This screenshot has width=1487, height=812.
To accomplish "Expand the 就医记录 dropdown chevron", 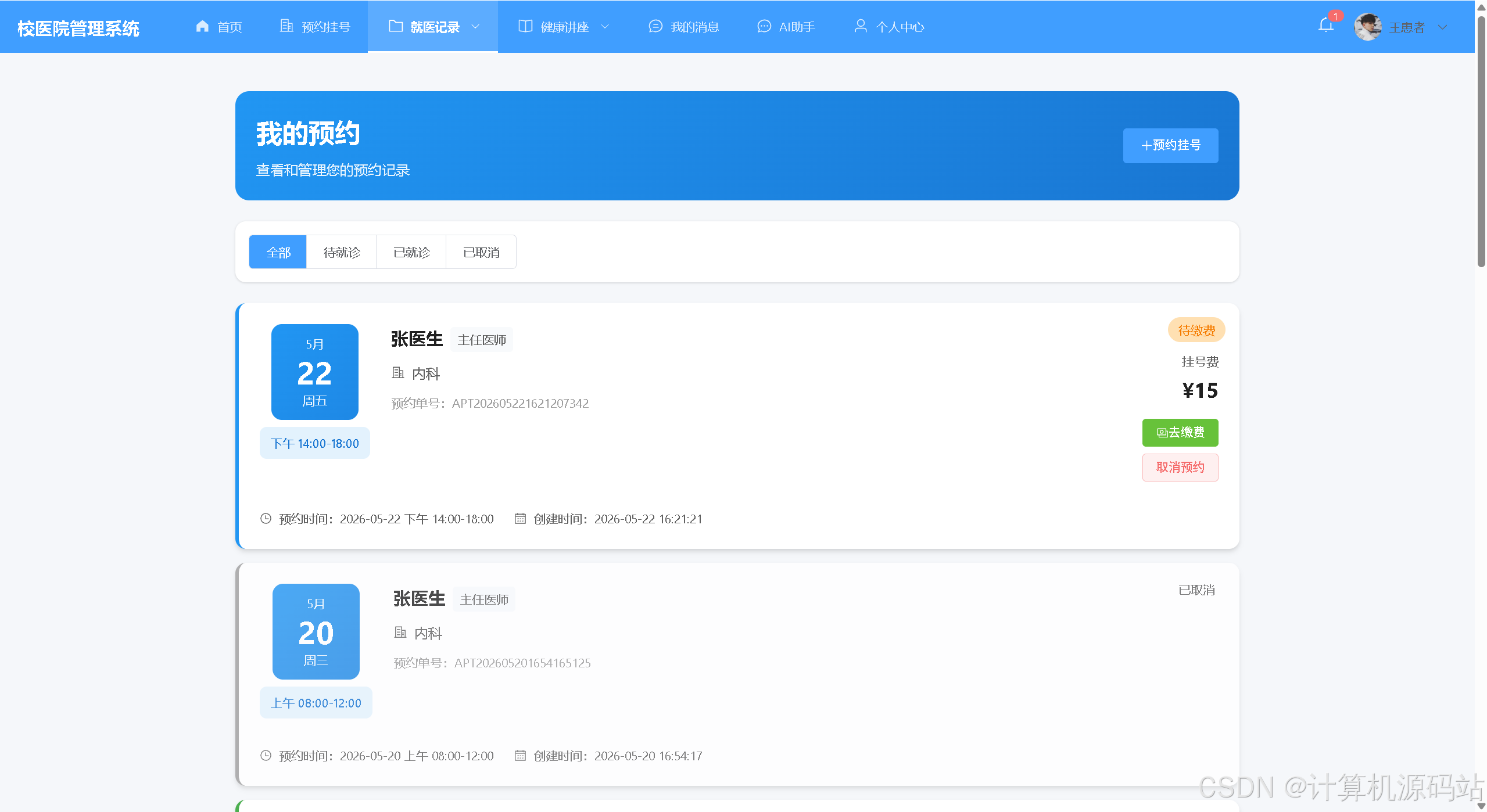I will tap(475, 27).
